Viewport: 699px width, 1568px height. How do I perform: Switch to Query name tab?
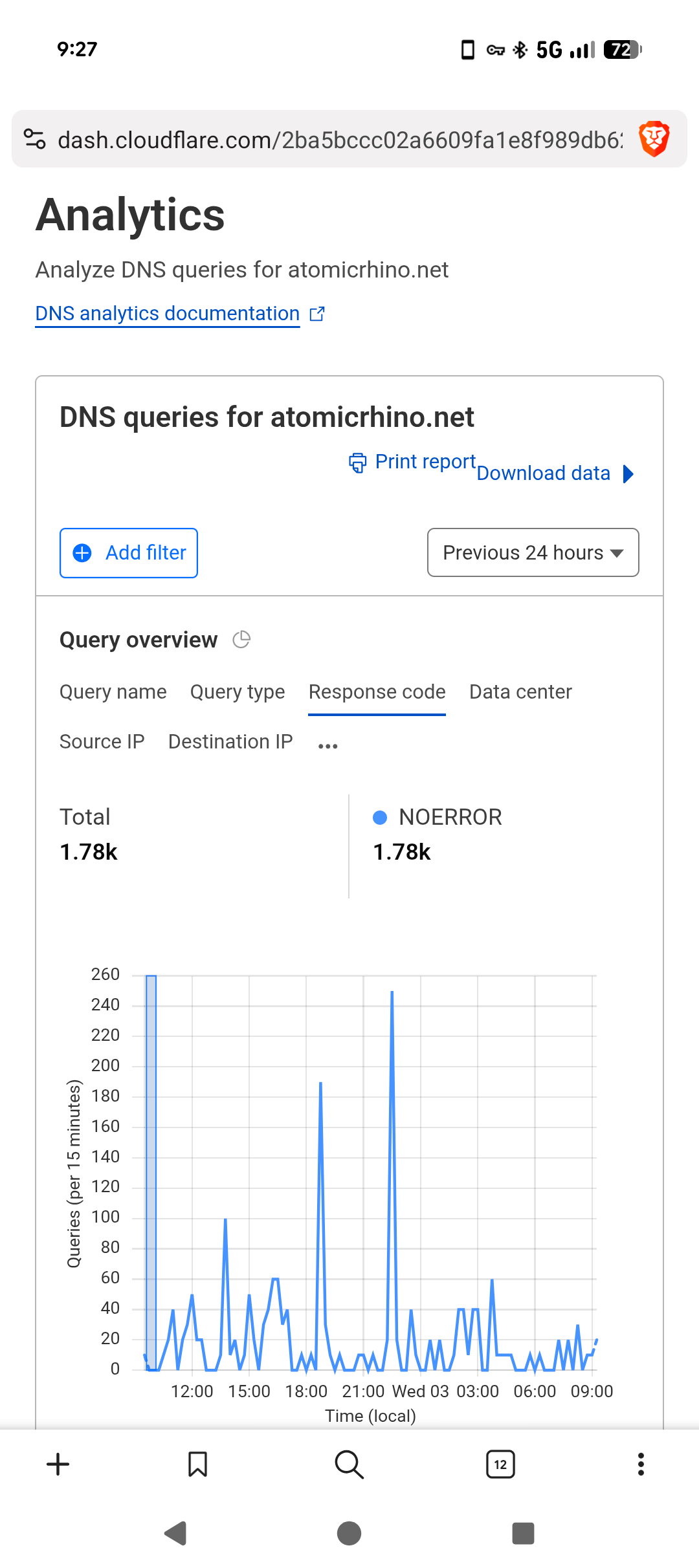[113, 692]
